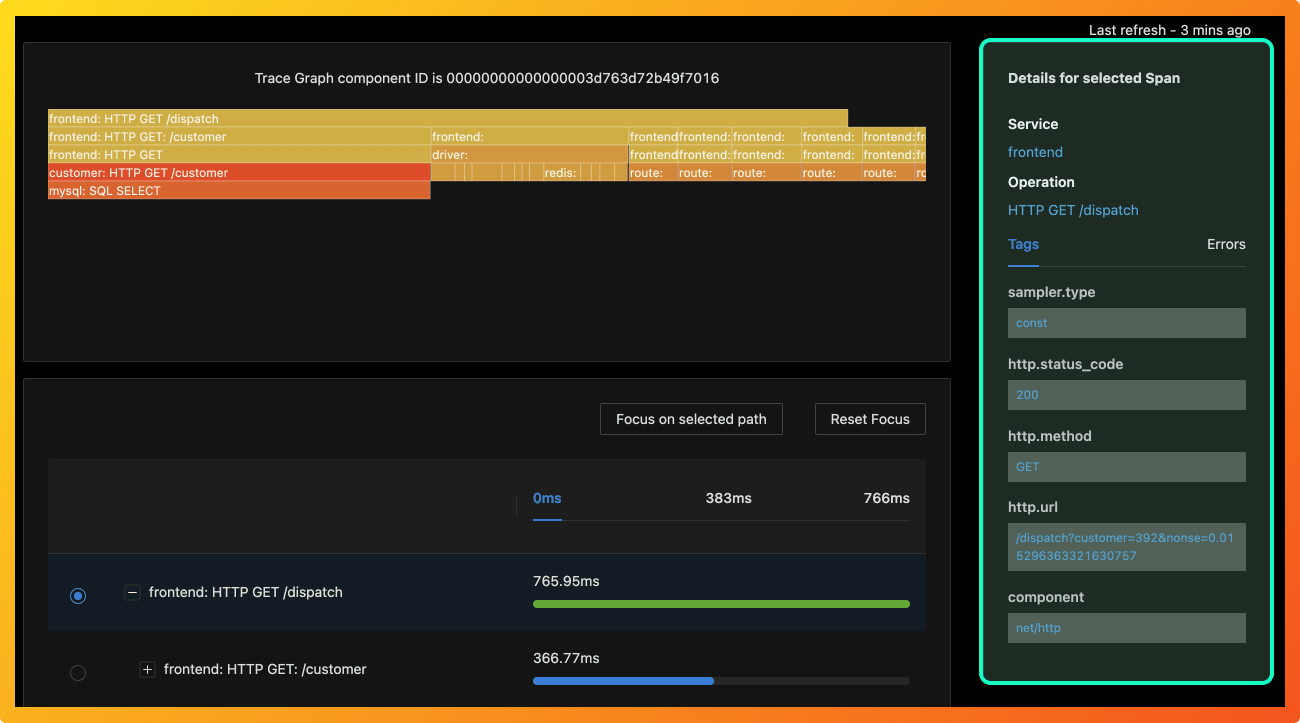Image resolution: width=1300 pixels, height=723 pixels.
Task: Select the customer: HTTP GET /customer flame span
Action: click(x=239, y=172)
